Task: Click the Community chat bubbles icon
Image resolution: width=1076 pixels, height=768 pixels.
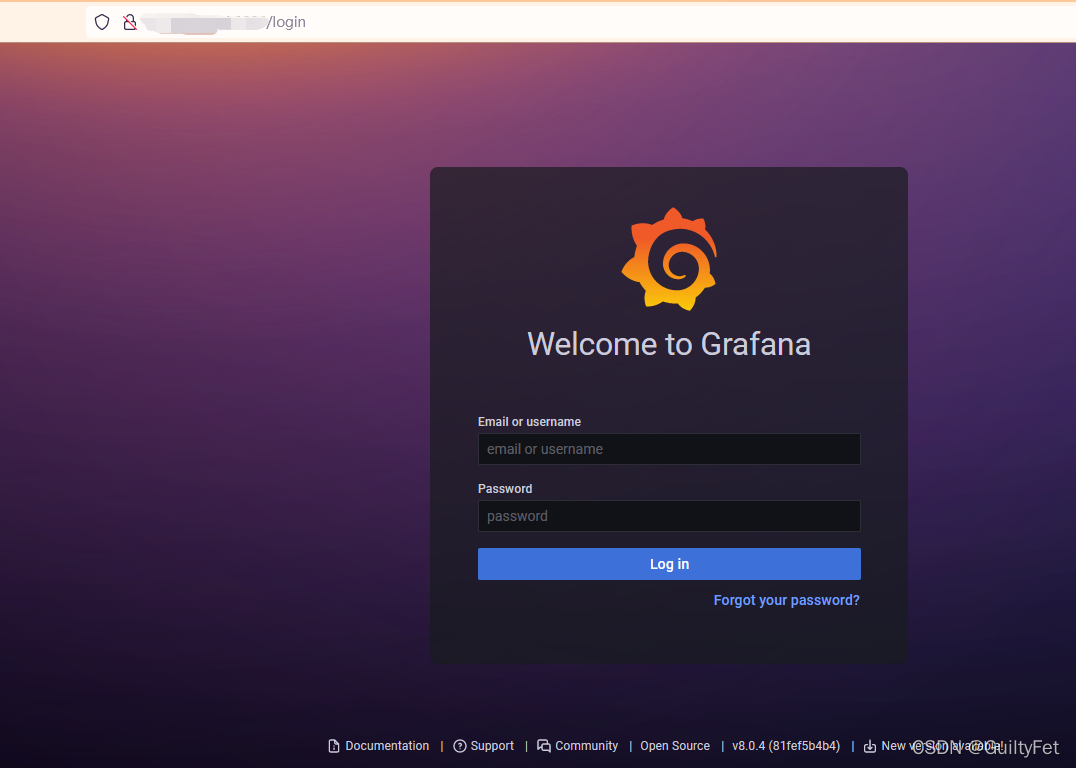Action: pos(544,746)
